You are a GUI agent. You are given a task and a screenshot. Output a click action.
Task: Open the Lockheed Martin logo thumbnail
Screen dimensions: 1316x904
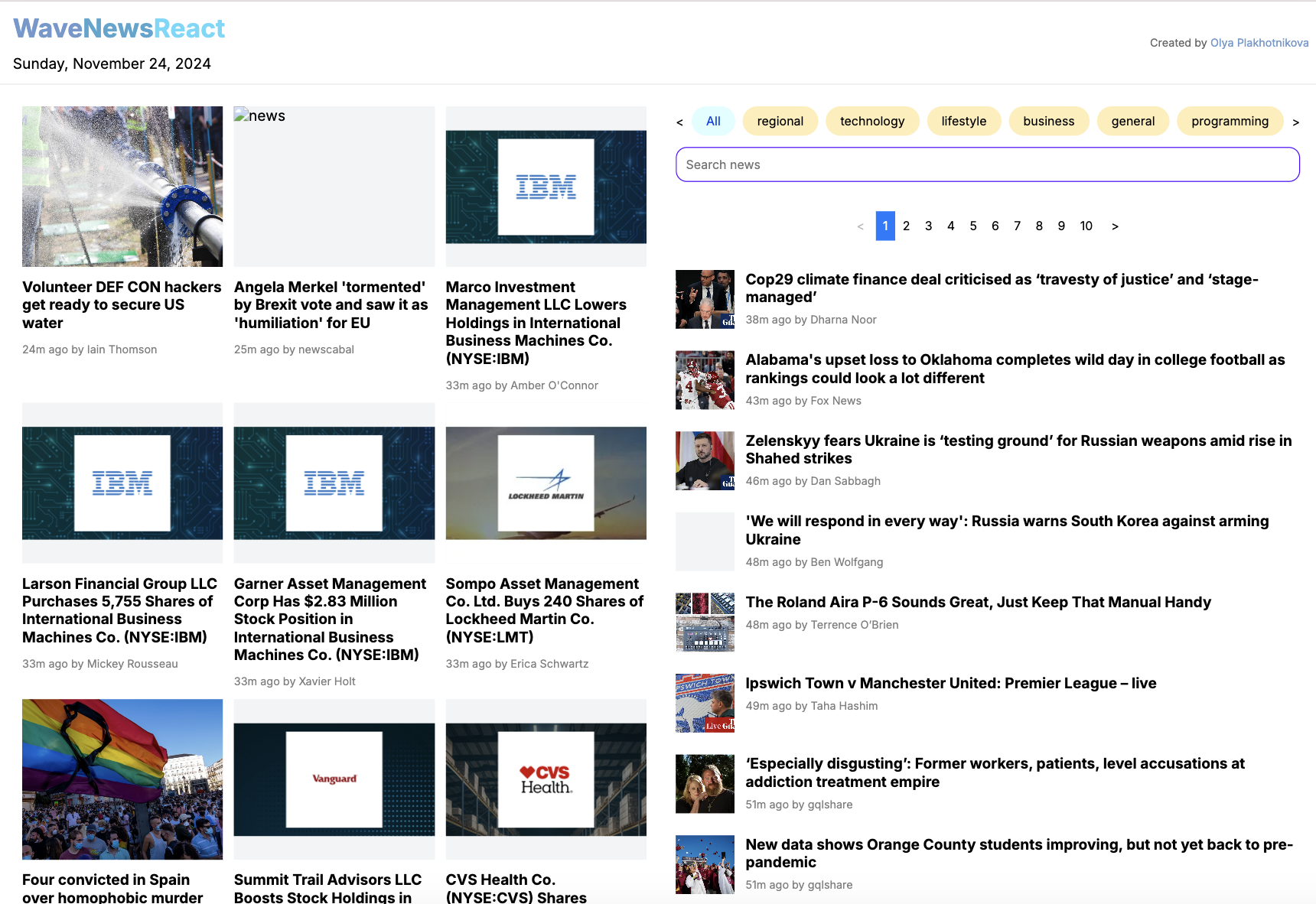point(546,483)
